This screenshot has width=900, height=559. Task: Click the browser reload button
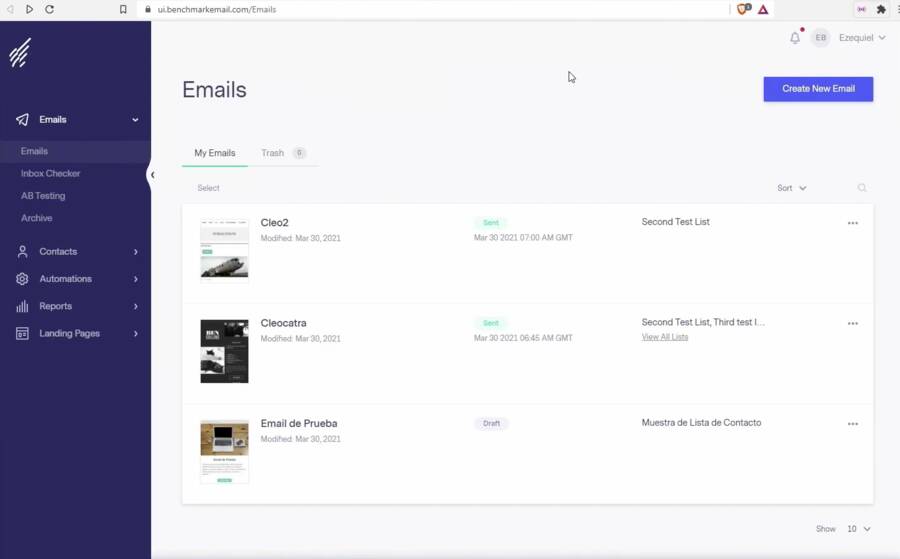pyautogui.click(x=50, y=9)
